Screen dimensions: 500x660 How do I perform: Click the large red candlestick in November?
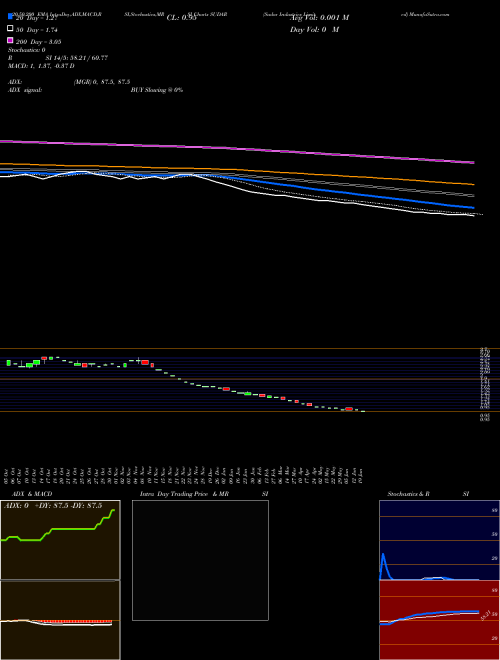point(145,362)
